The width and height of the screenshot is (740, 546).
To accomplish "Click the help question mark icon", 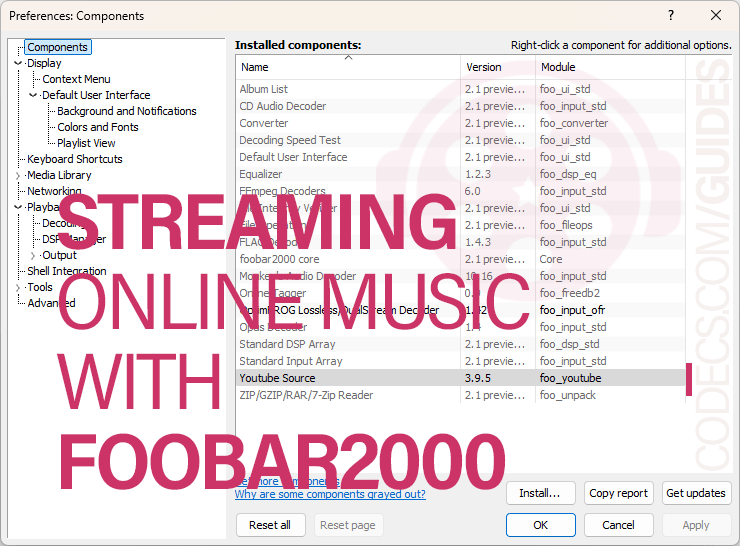I will coord(671,16).
